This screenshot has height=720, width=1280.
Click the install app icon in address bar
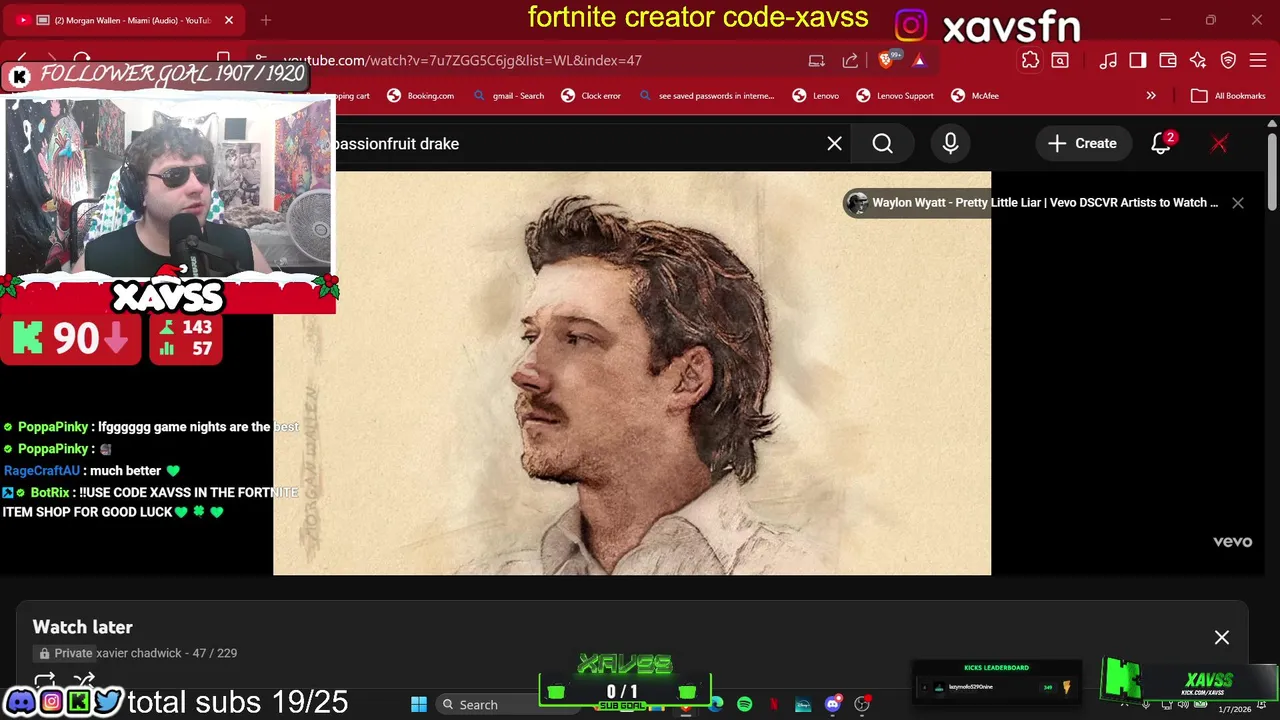[816, 61]
